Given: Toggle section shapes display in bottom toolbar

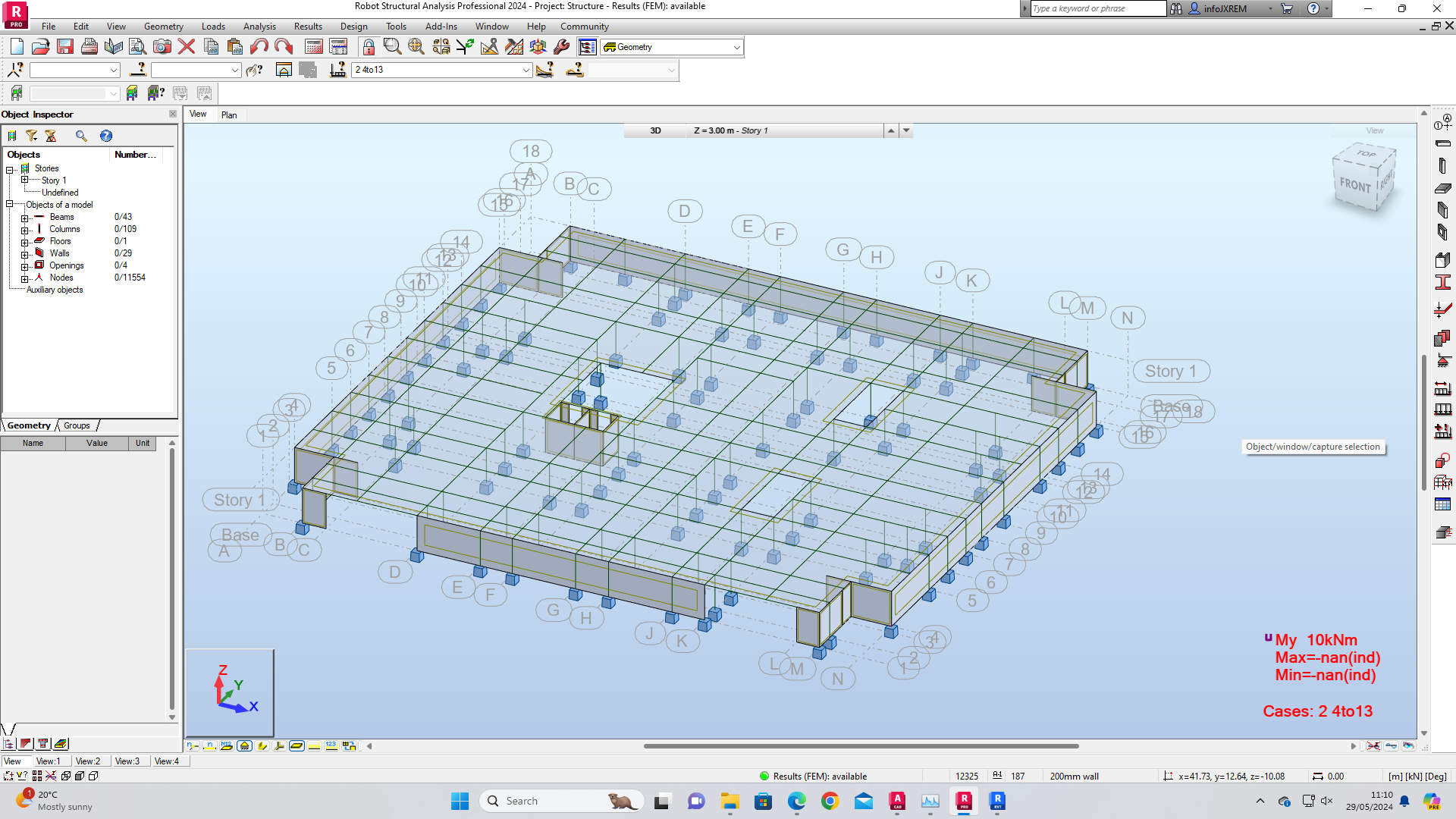Looking at the screenshot, I should point(262,745).
